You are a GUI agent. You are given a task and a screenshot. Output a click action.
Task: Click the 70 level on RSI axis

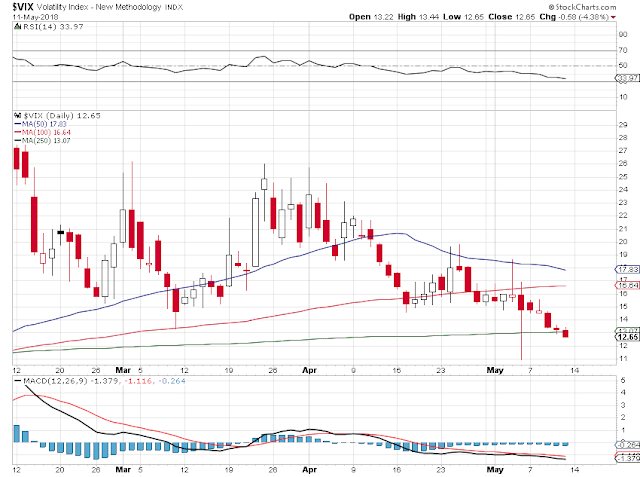tap(622, 50)
